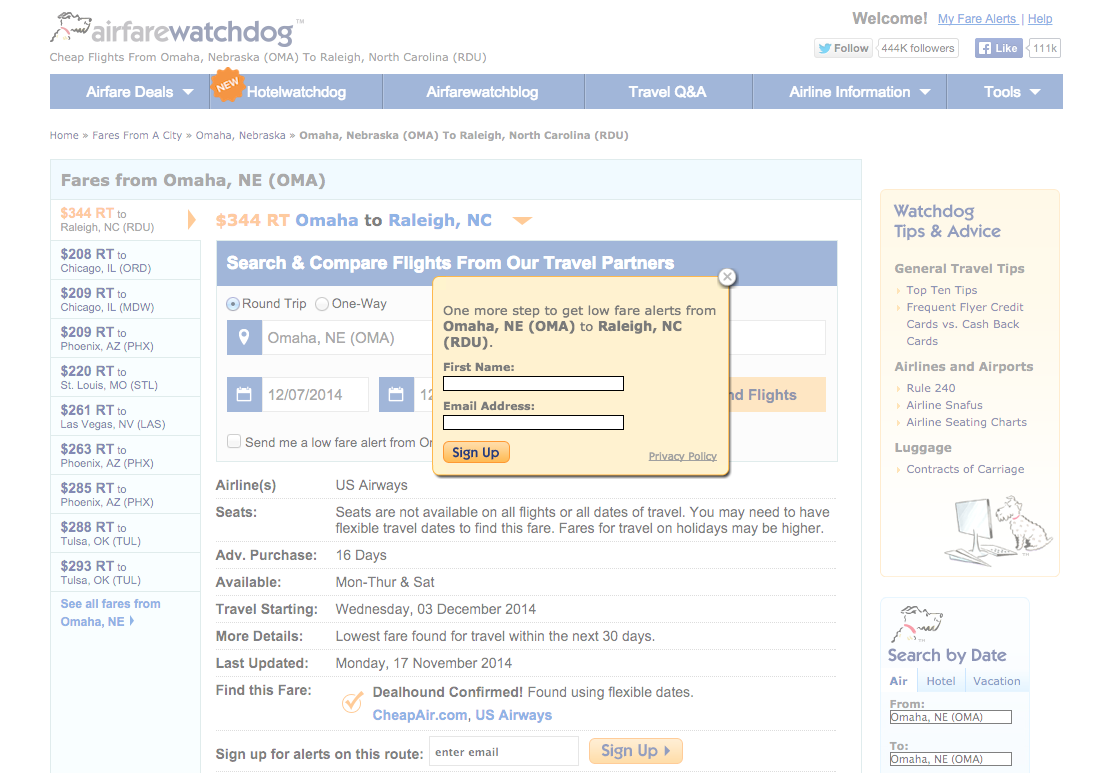Select the One-Way radio button
This screenshot has height=773, width=1117.
[x=322, y=304]
